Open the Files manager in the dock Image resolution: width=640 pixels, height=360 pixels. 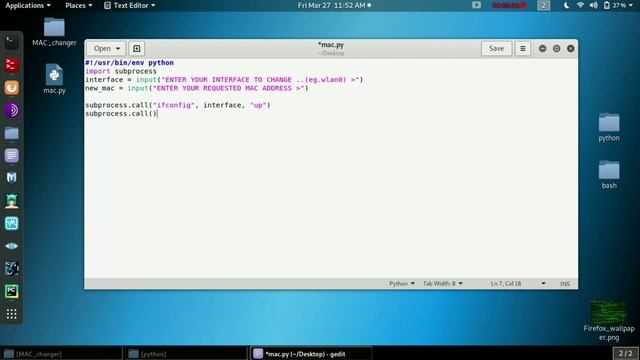coord(11,133)
